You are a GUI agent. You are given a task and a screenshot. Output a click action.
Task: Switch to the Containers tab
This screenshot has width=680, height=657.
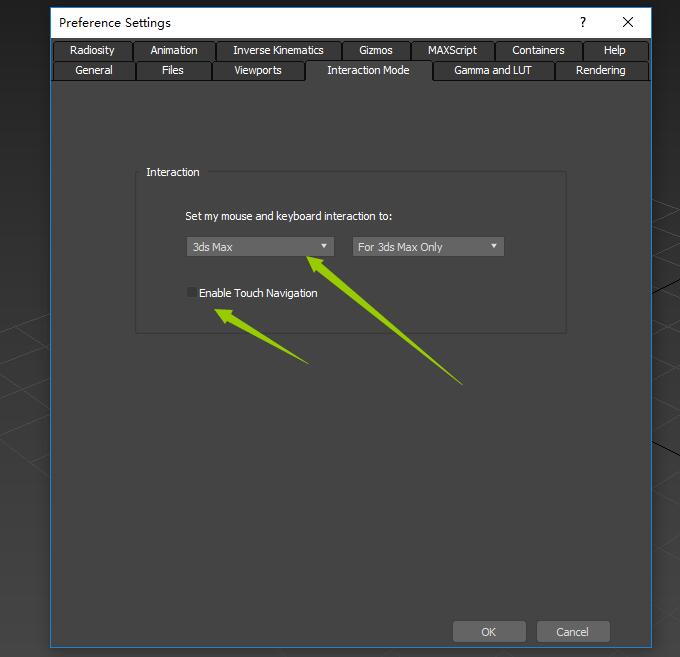[538, 50]
